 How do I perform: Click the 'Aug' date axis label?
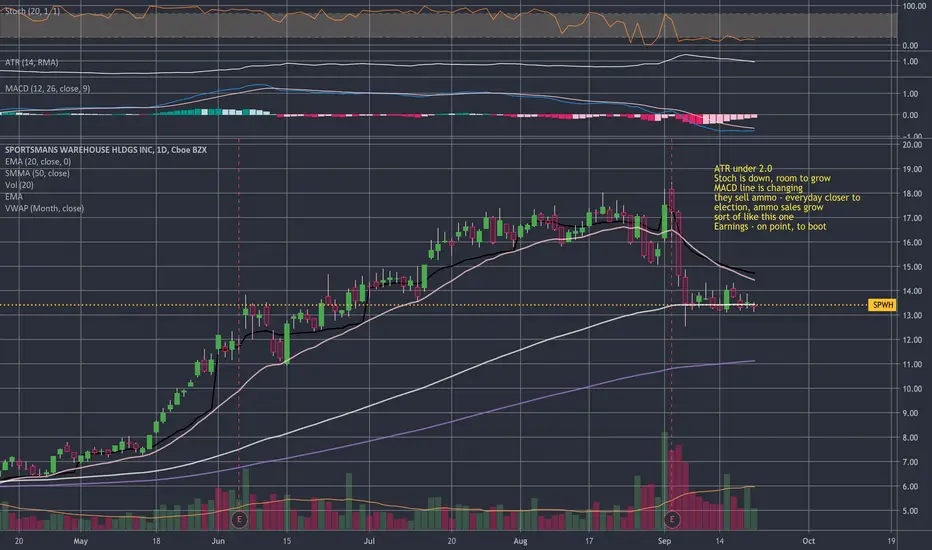point(520,541)
